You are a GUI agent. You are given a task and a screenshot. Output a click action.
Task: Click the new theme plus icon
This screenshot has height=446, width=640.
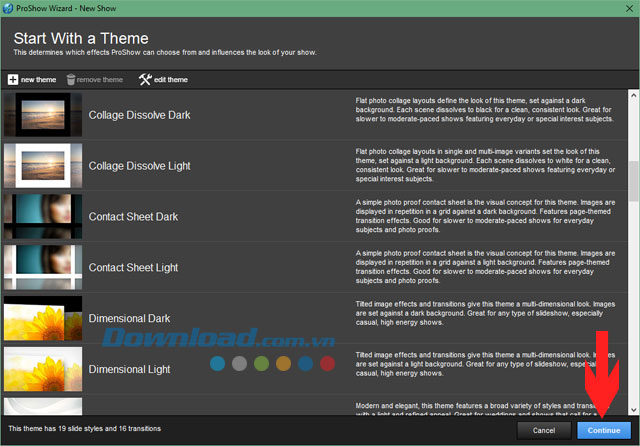point(13,80)
